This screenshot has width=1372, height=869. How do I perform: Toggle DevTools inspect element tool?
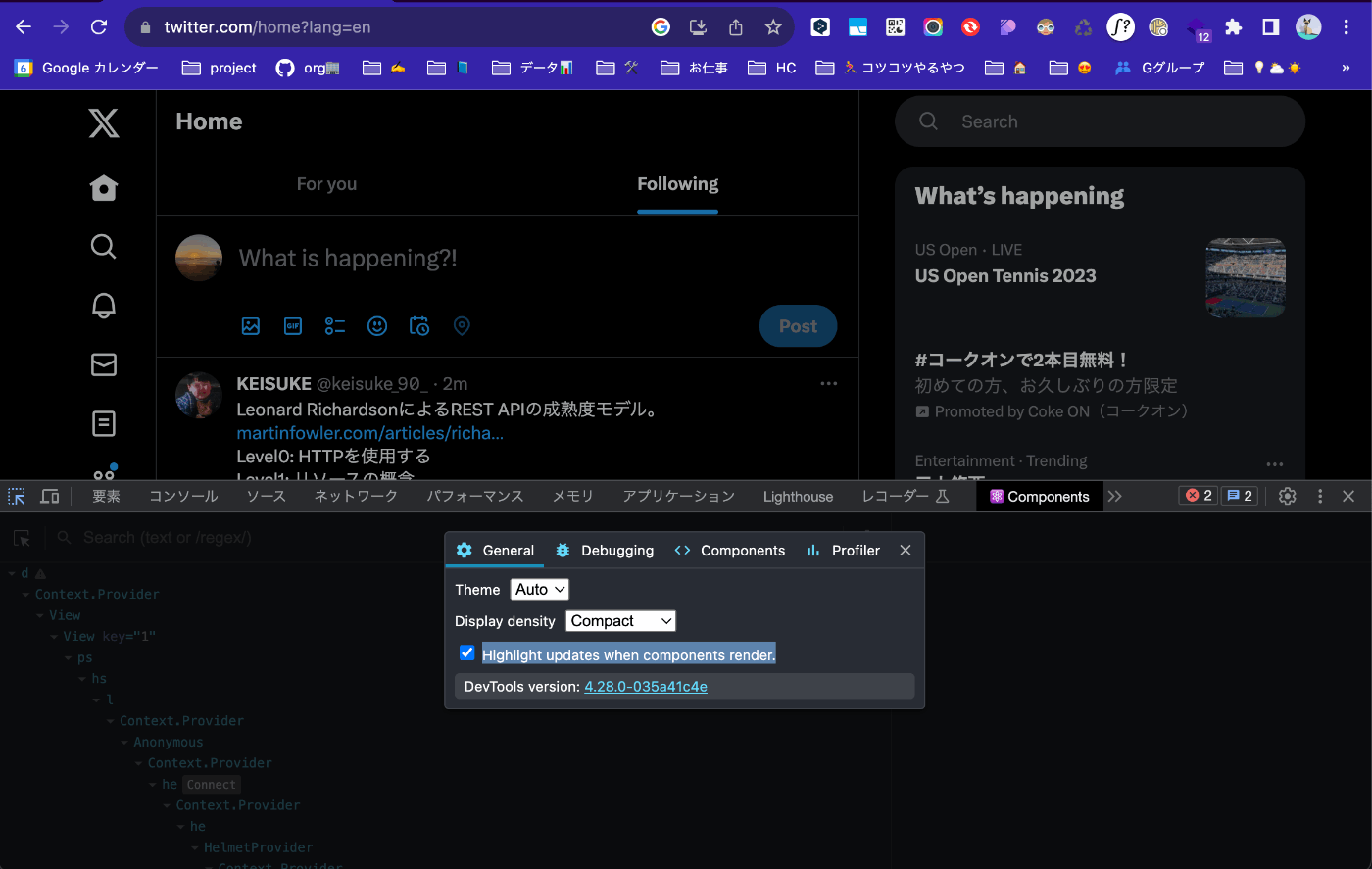[17, 497]
